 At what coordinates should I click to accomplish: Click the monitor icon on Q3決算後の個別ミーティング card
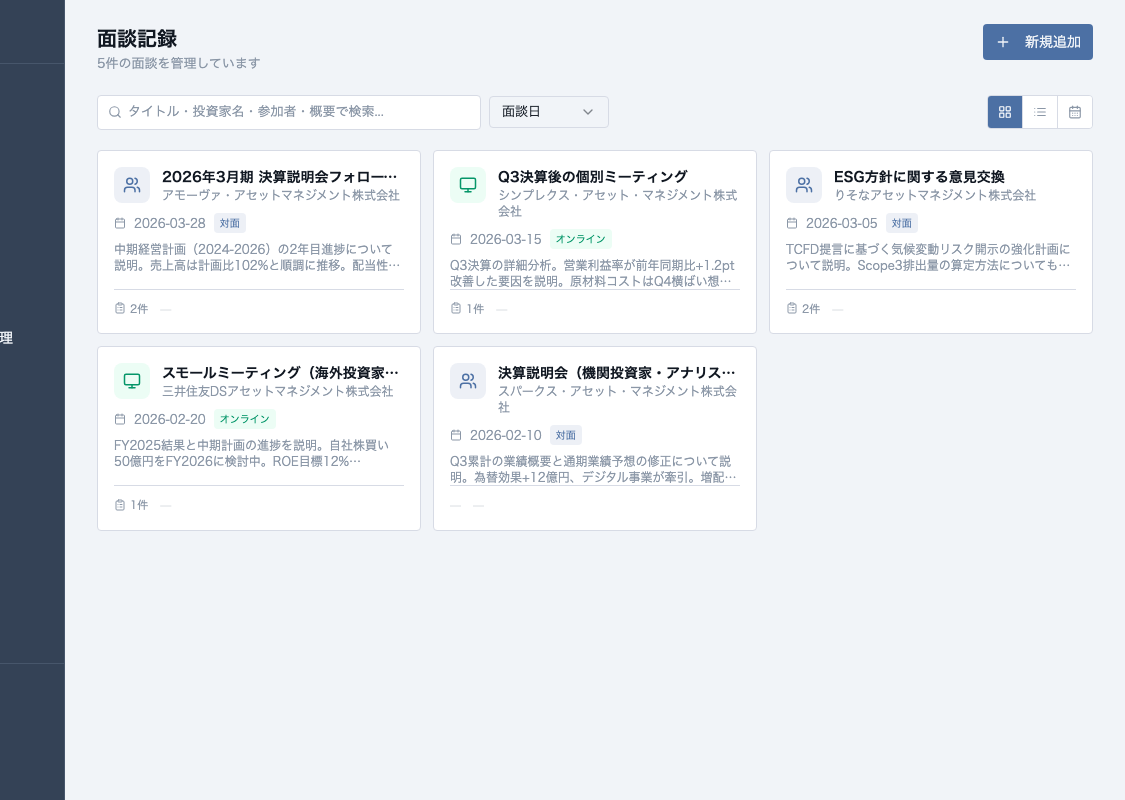[468, 185]
